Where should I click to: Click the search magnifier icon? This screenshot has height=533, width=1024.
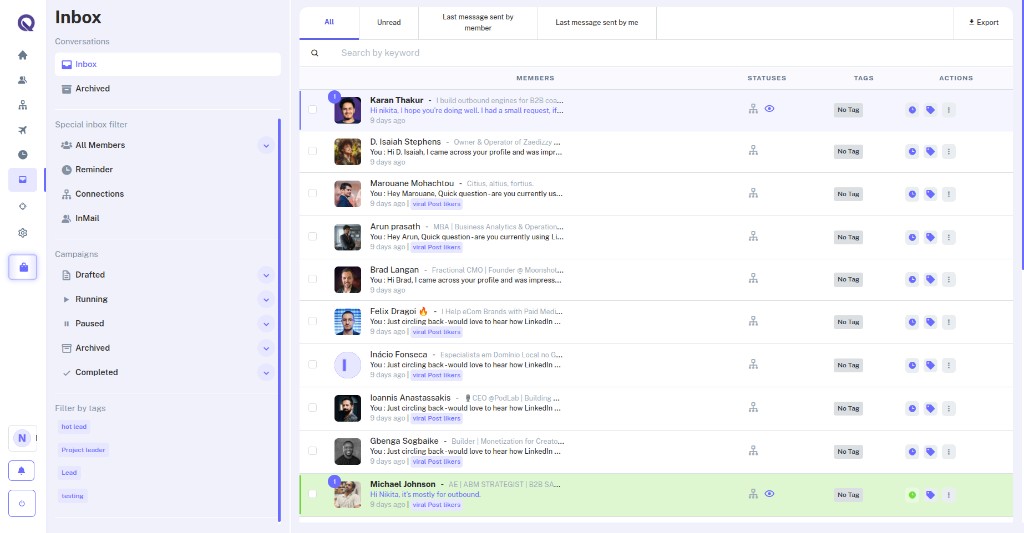click(x=315, y=53)
